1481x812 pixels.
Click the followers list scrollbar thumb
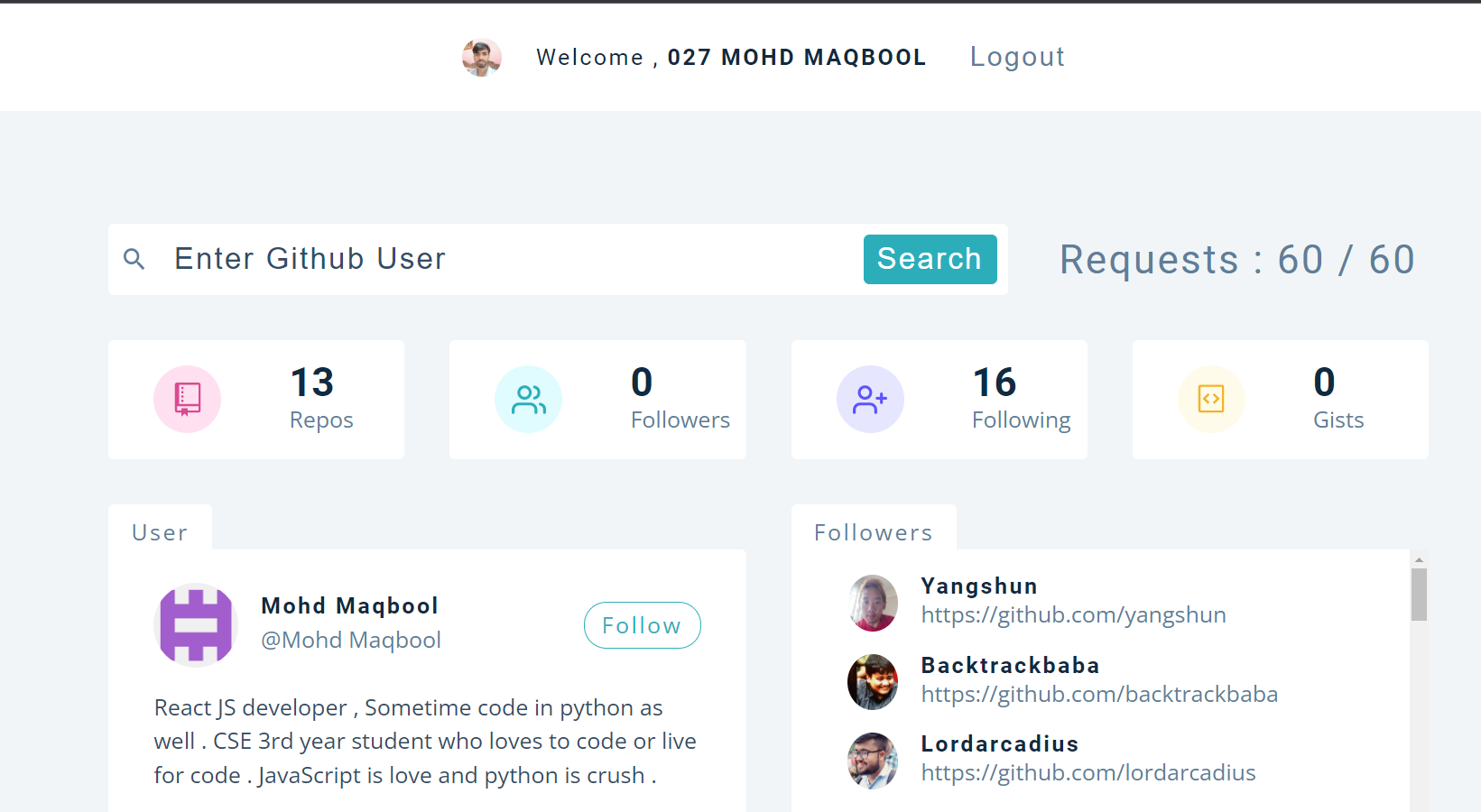(x=1419, y=594)
